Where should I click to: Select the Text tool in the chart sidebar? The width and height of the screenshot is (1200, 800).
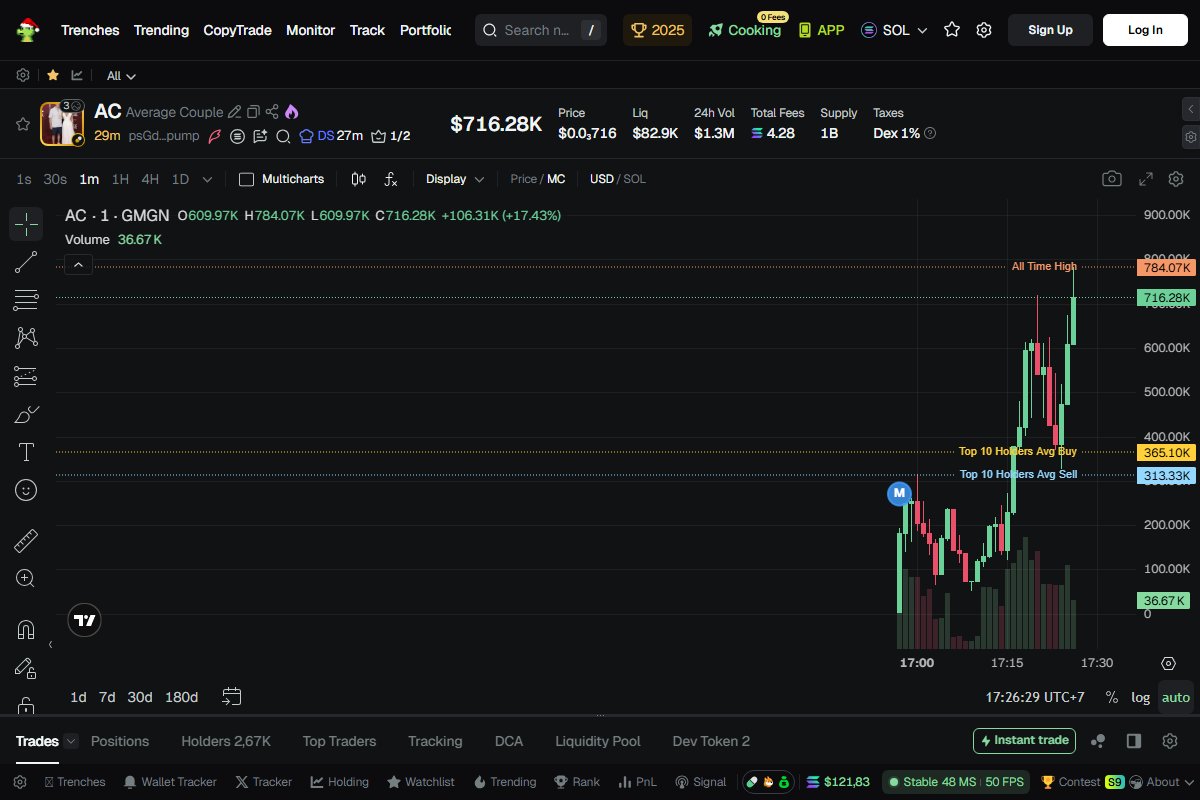26,452
